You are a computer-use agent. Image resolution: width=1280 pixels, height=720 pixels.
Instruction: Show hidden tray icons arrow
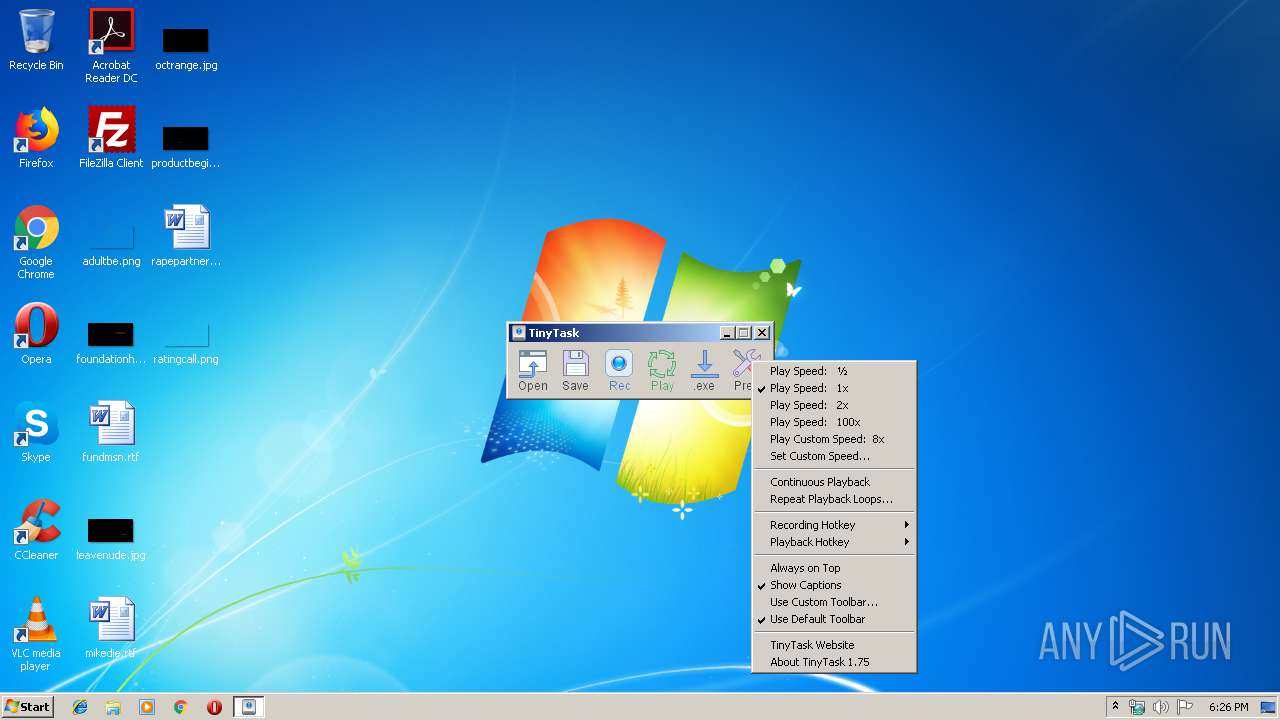pos(1115,707)
